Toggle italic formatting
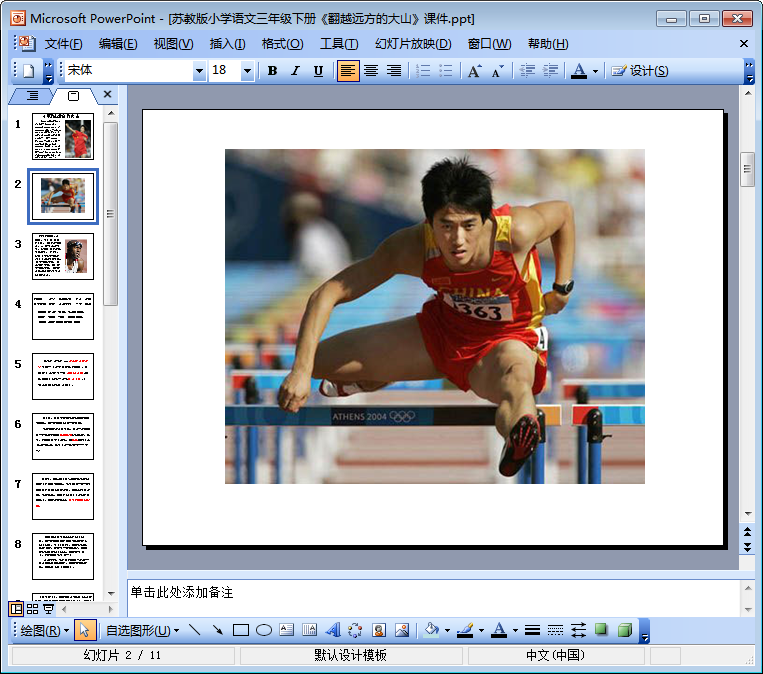This screenshot has width=763, height=674. click(x=295, y=71)
